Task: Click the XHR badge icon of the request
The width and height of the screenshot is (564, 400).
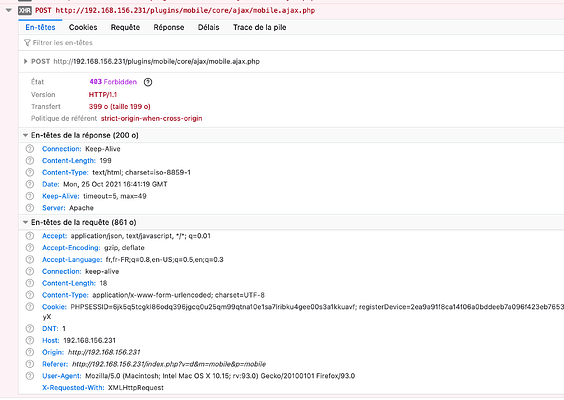Action: tap(25, 10)
